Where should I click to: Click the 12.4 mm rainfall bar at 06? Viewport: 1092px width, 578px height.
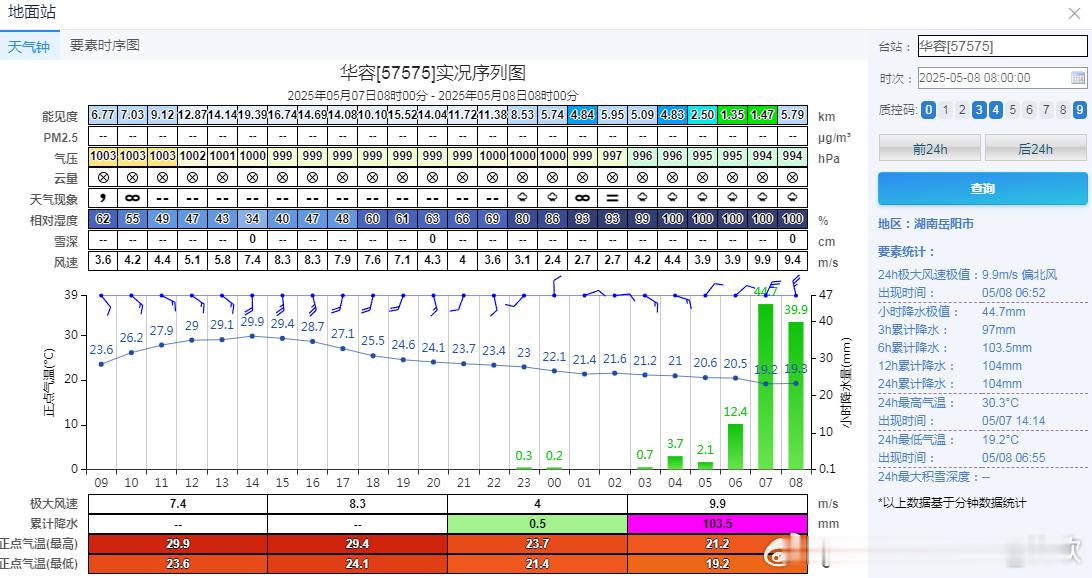click(735, 446)
